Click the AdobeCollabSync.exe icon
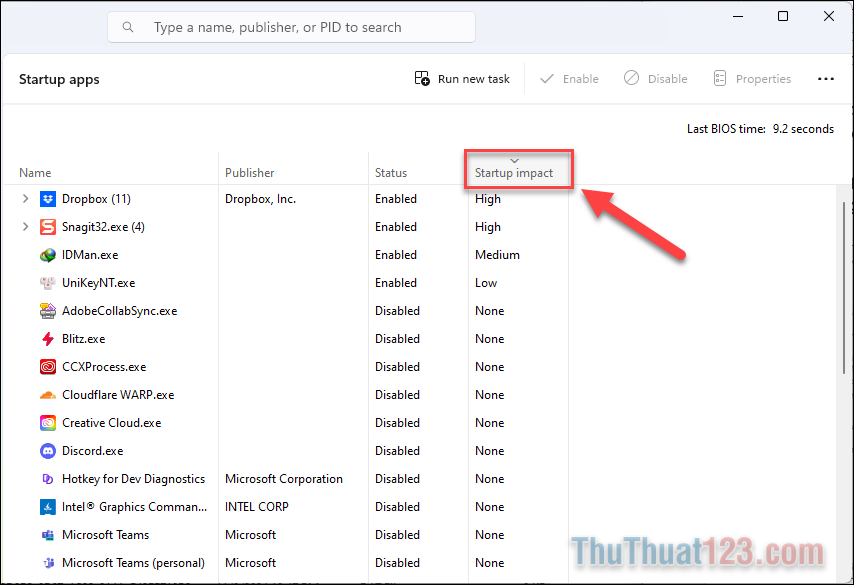854x585 pixels. (x=48, y=311)
